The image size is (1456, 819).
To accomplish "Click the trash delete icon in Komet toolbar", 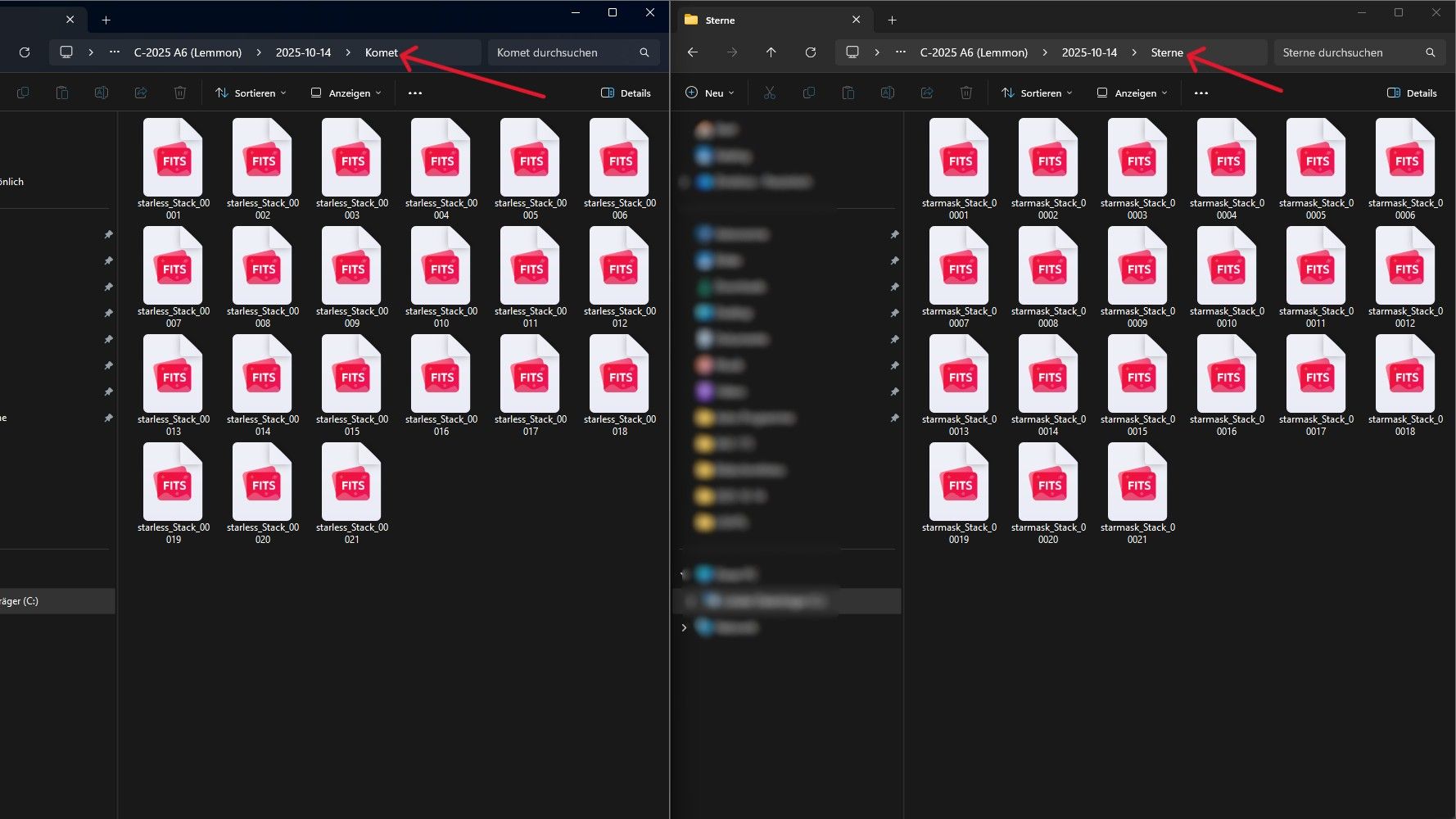I will (180, 93).
